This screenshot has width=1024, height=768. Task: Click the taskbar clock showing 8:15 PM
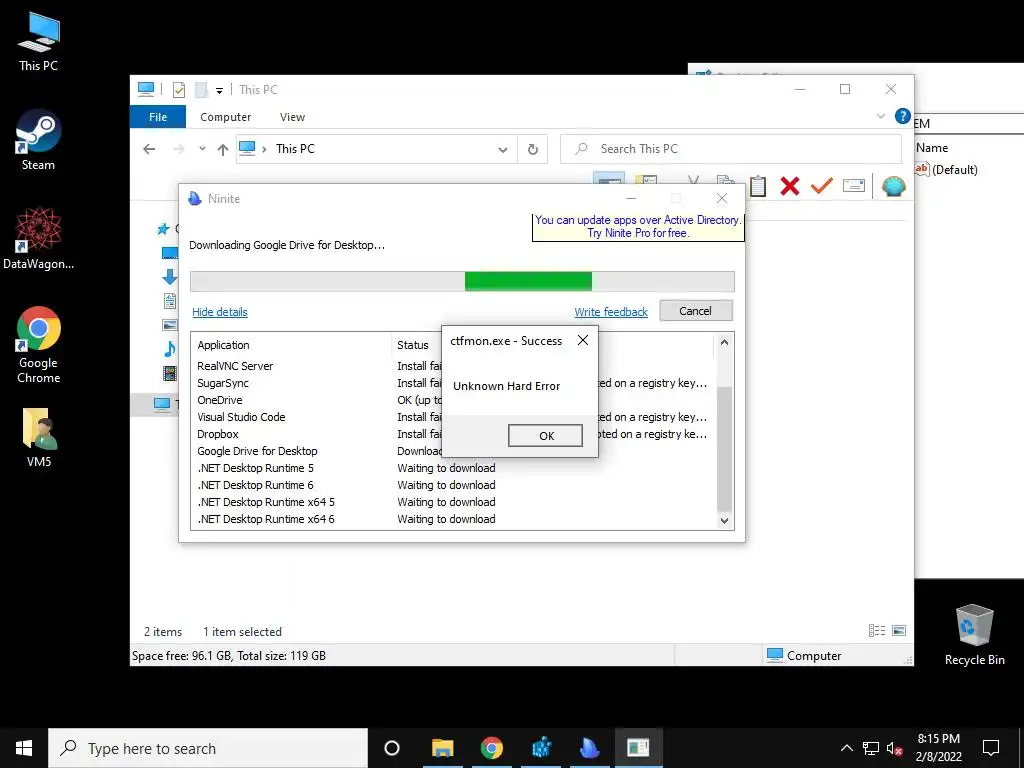coord(938,748)
